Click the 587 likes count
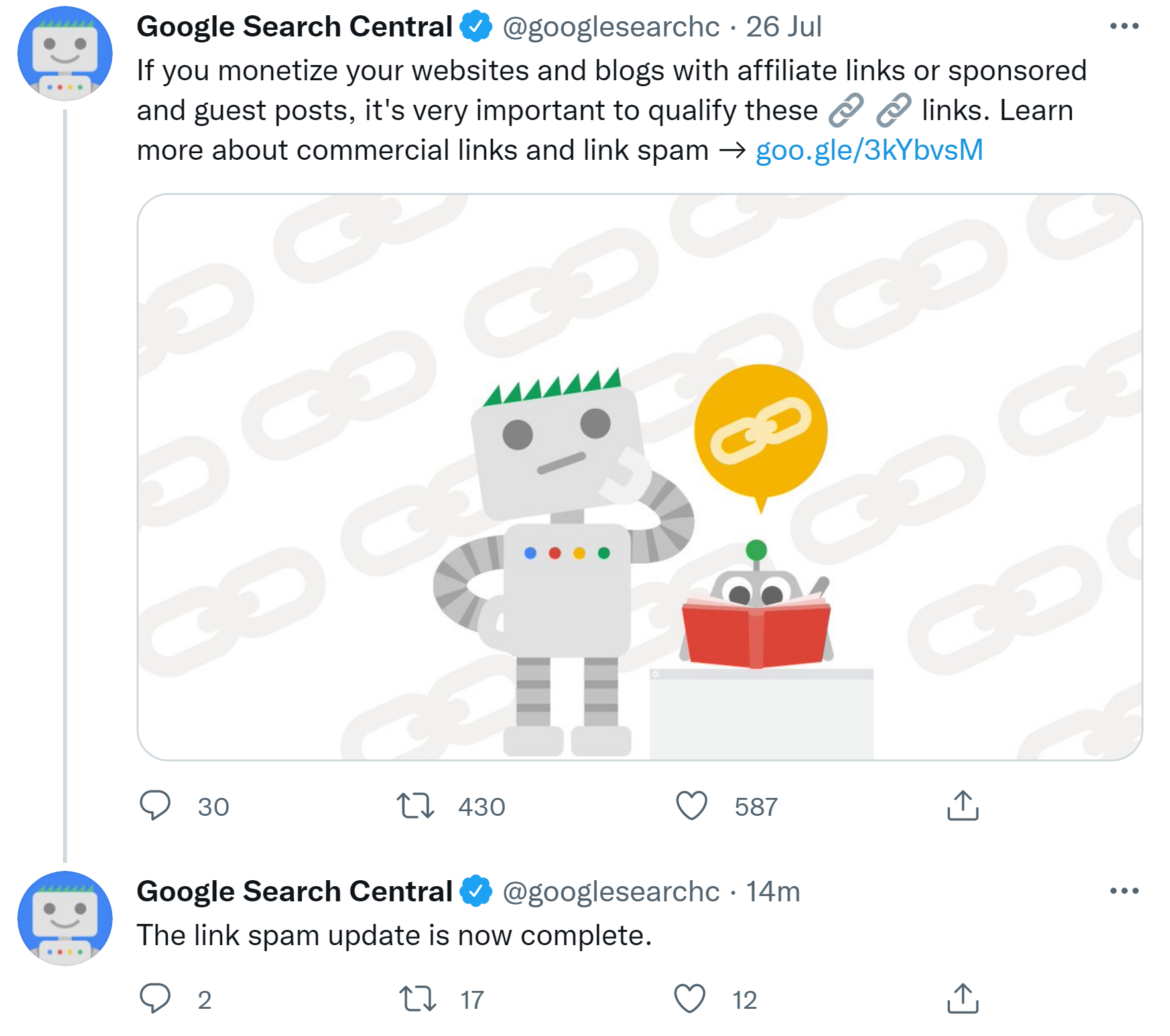Viewport: 1170px width, 1036px height. 756,807
